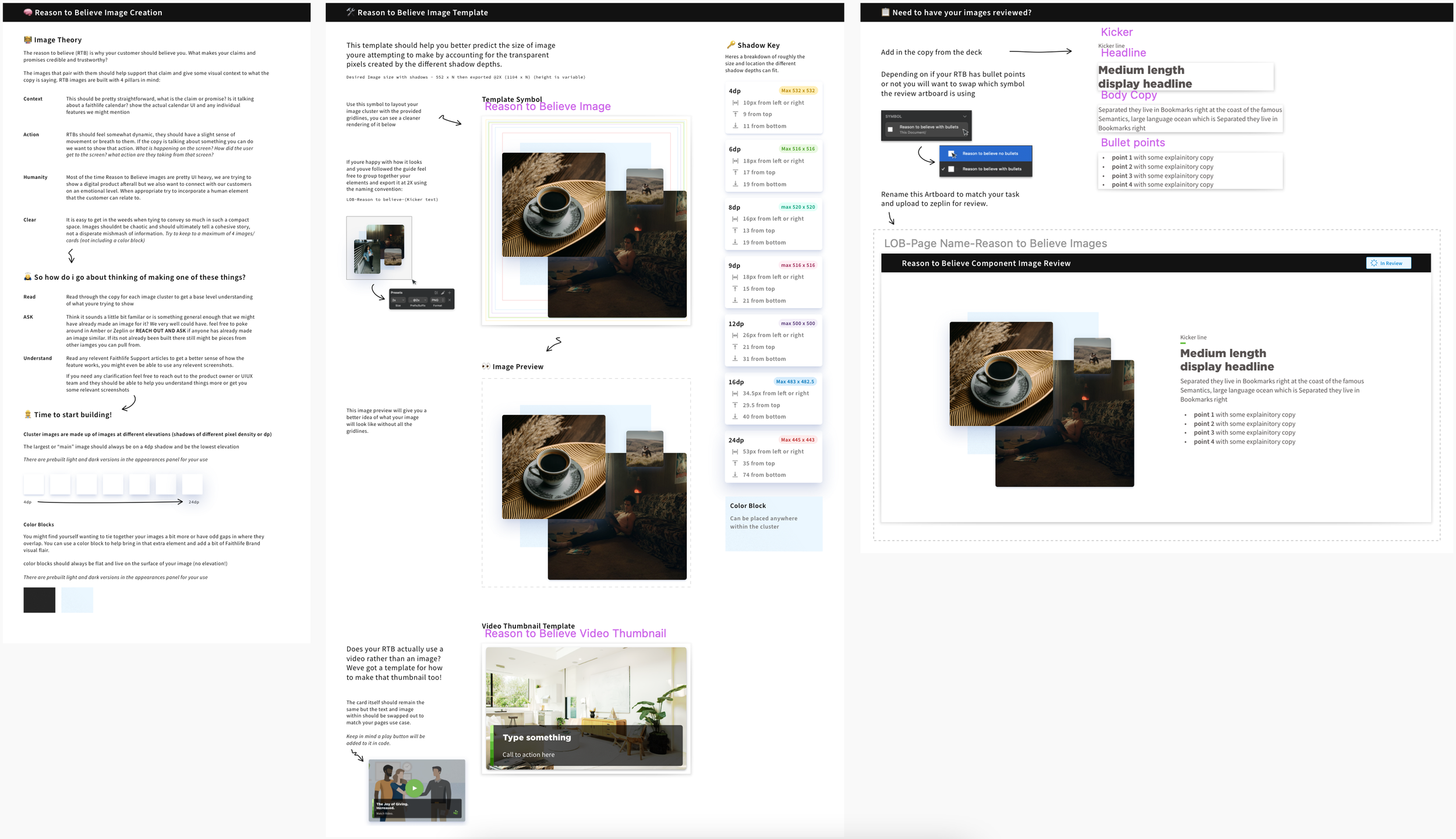Click the plus icon in Presets panel

tap(450, 292)
